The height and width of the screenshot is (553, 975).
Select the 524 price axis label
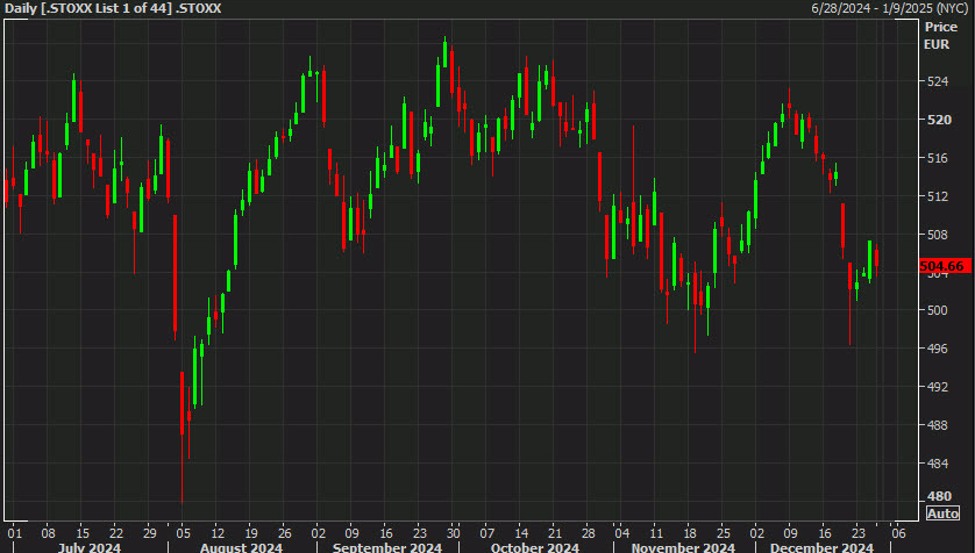pos(937,82)
